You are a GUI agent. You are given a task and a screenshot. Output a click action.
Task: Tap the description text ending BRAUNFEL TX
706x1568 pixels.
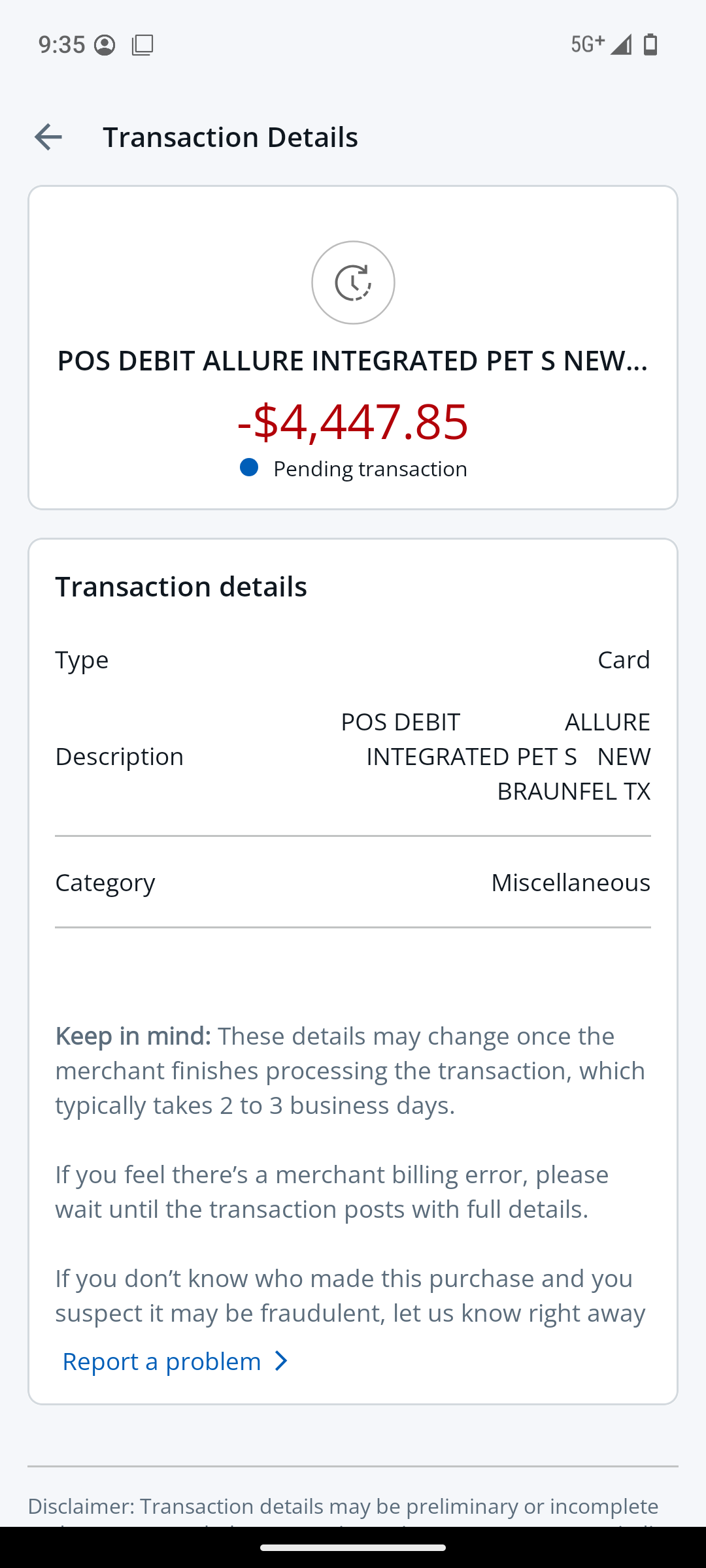(x=495, y=757)
